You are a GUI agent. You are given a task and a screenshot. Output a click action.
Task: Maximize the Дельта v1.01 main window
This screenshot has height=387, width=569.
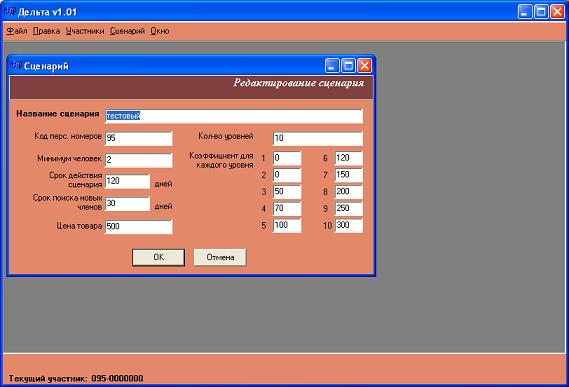(x=541, y=12)
